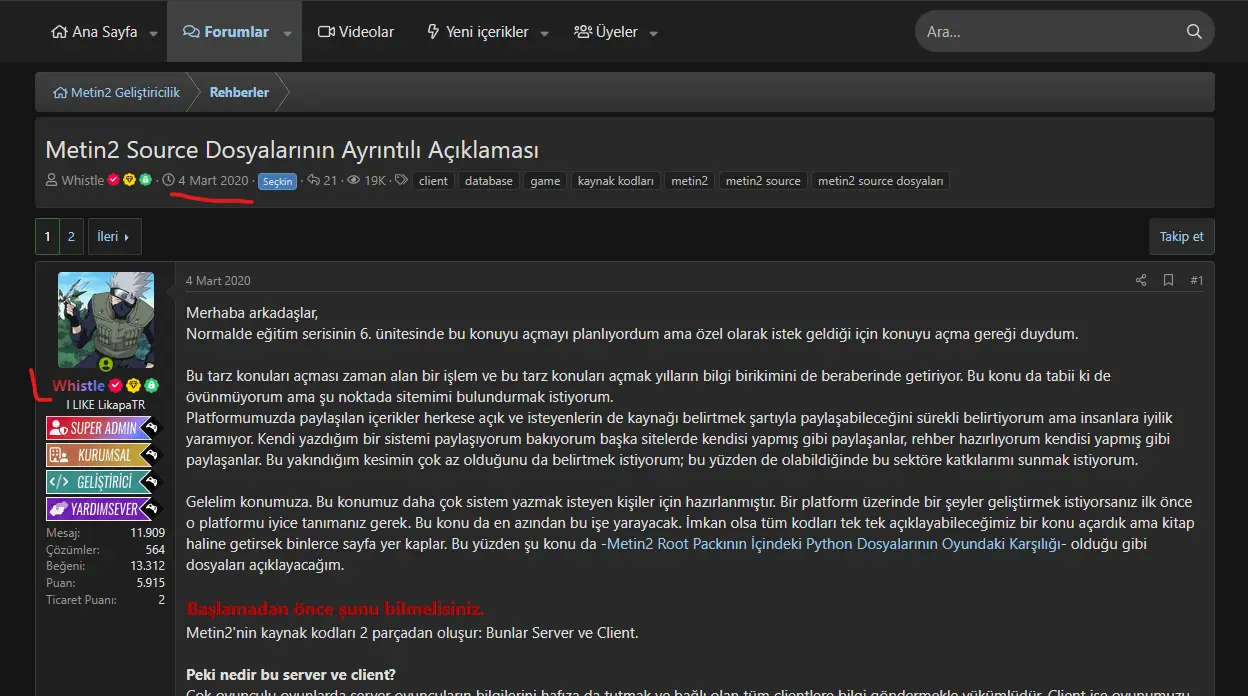Click the user icon before the thread author name
1248x696 pixels.
click(x=52, y=181)
